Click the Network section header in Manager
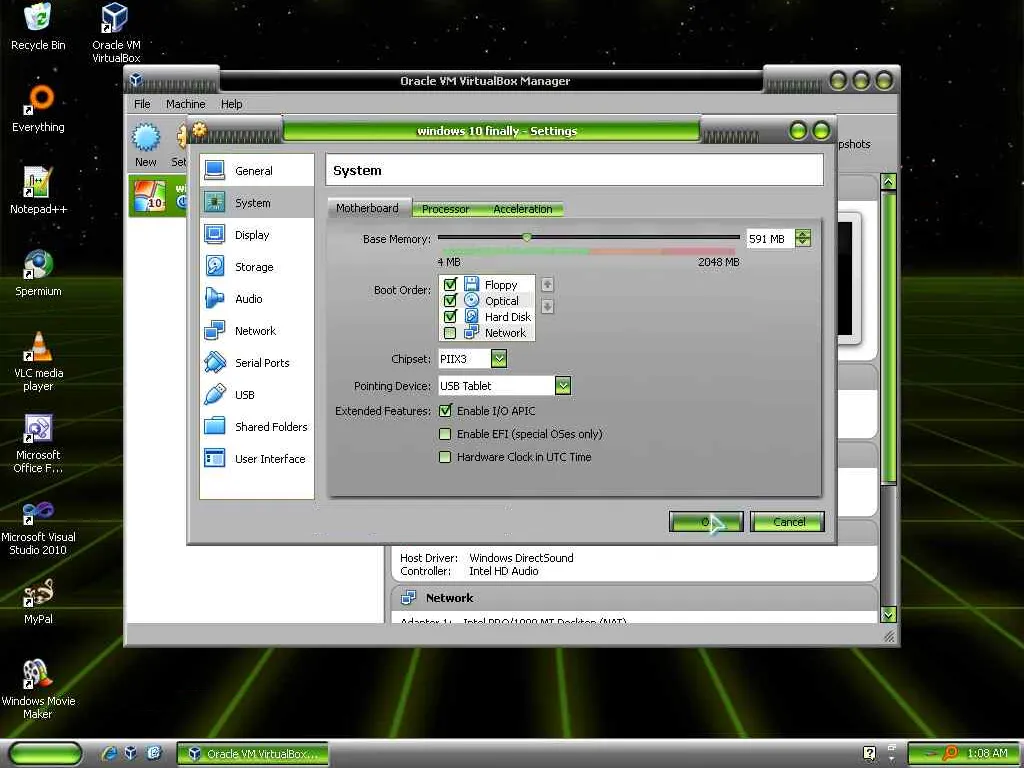This screenshot has width=1024, height=768. (635, 598)
